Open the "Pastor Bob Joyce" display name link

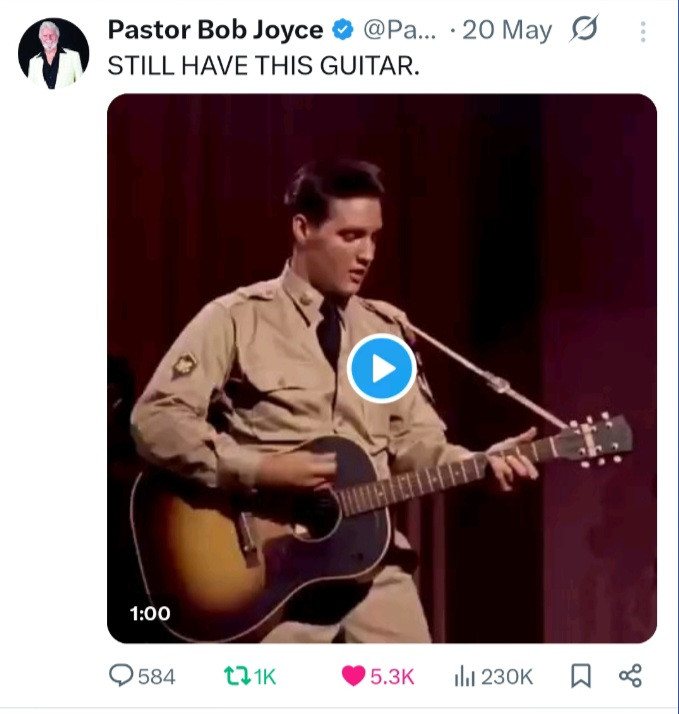pyautogui.click(x=214, y=31)
